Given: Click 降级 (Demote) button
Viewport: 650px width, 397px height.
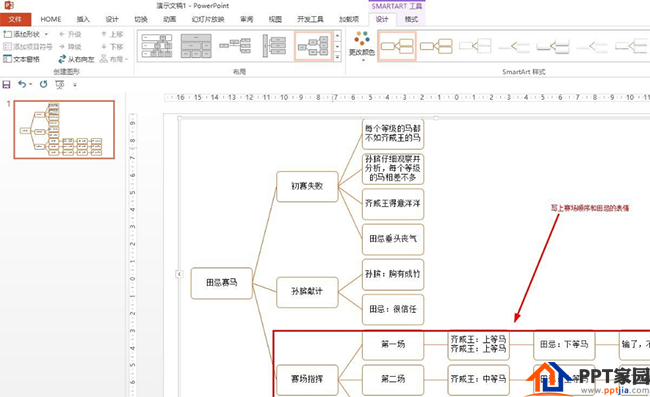Looking at the screenshot, I should pos(70,47).
